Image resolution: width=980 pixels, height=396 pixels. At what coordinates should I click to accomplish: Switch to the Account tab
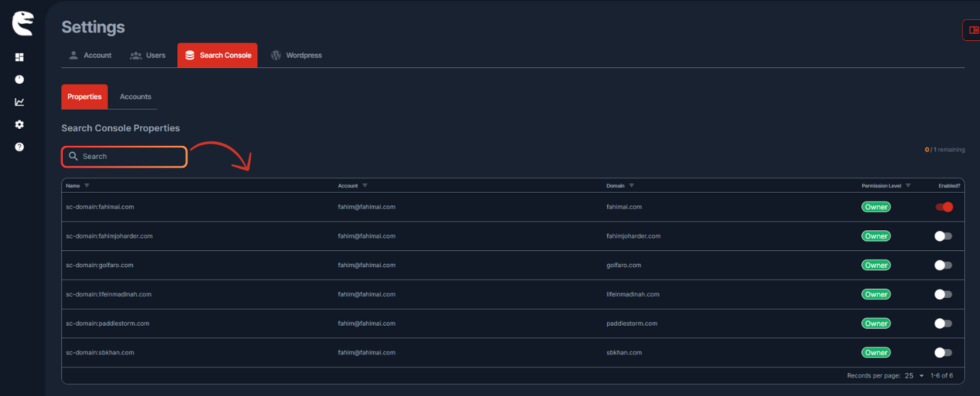90,56
